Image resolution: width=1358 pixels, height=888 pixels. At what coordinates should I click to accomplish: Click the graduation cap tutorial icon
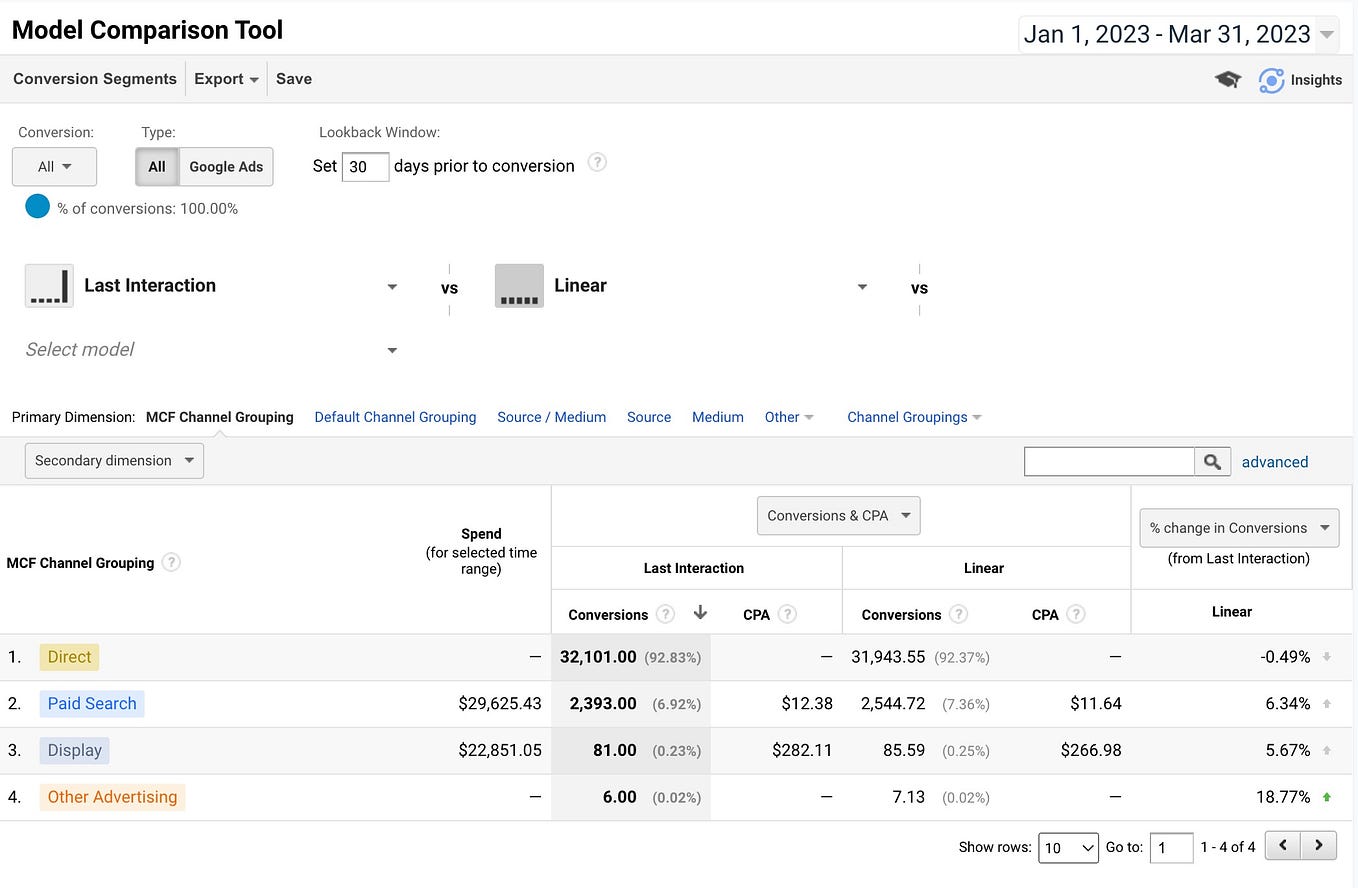click(1228, 80)
